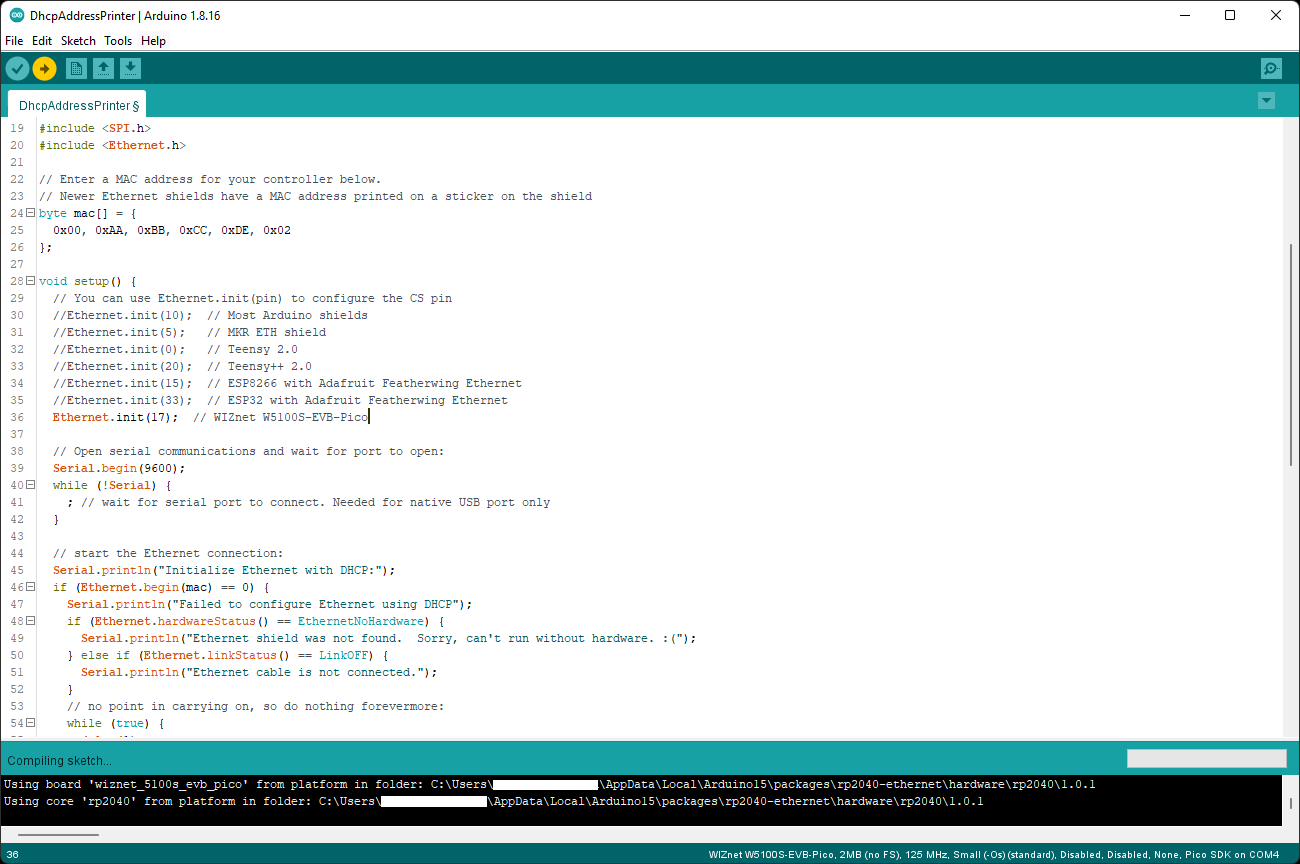Click the //Ethernet.init(5) MKR ETH line
Image resolution: width=1300 pixels, height=864 pixels.
pyautogui.click(x=189, y=332)
